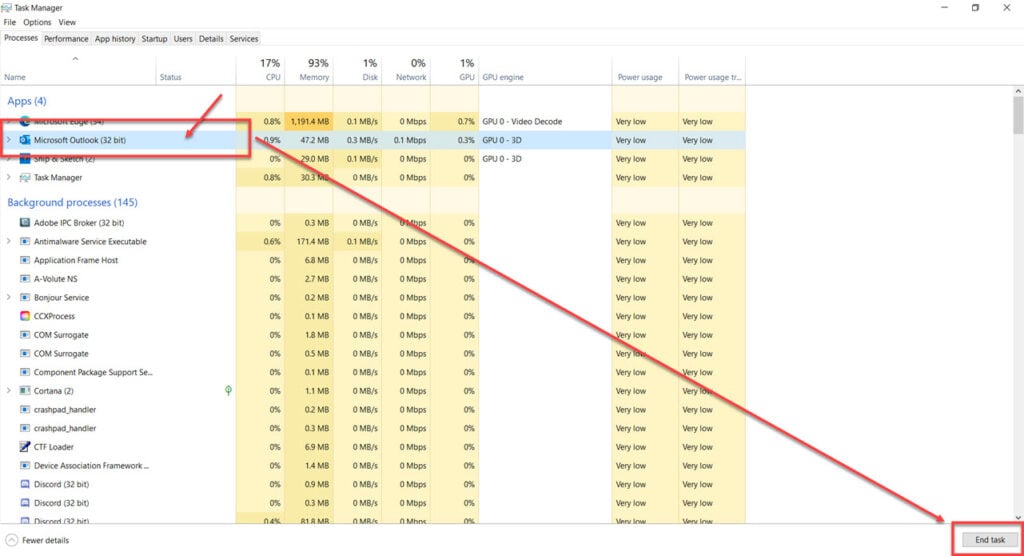
Task: Click the 1,191.4 MB memory cell
Action: (309, 122)
